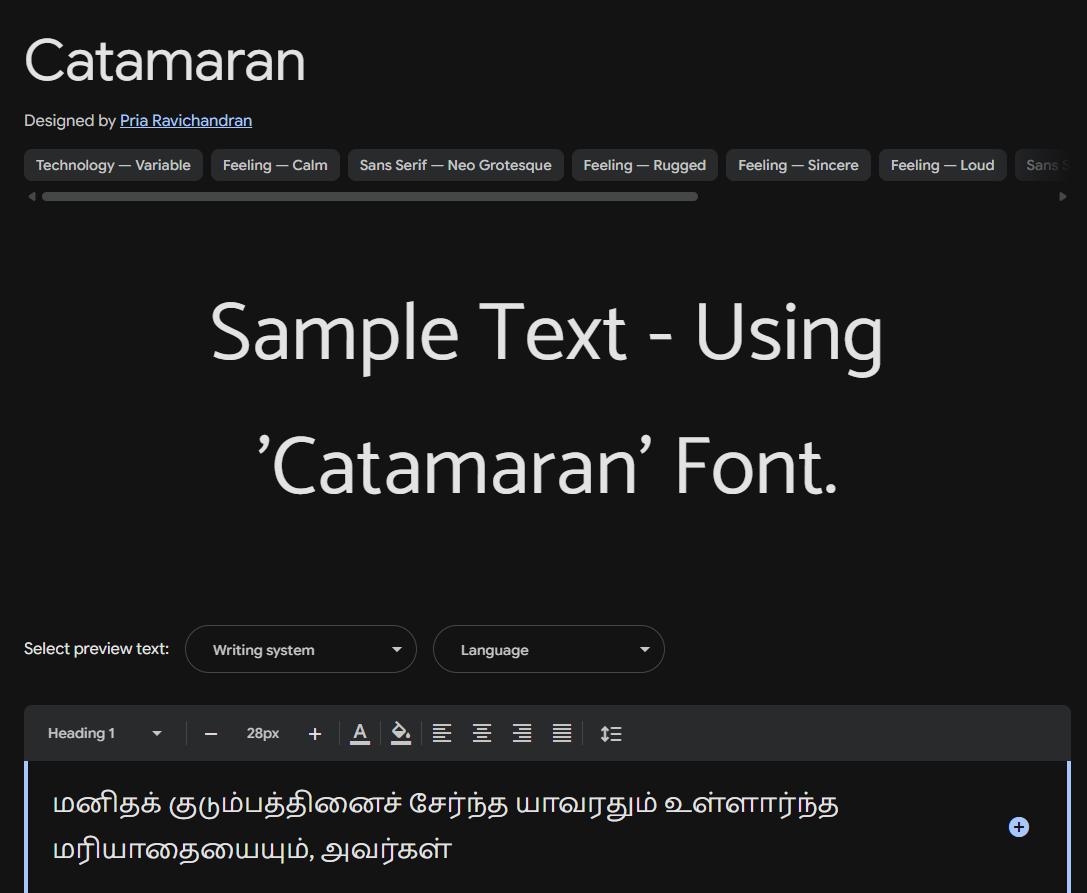Align text right

pos(522,734)
